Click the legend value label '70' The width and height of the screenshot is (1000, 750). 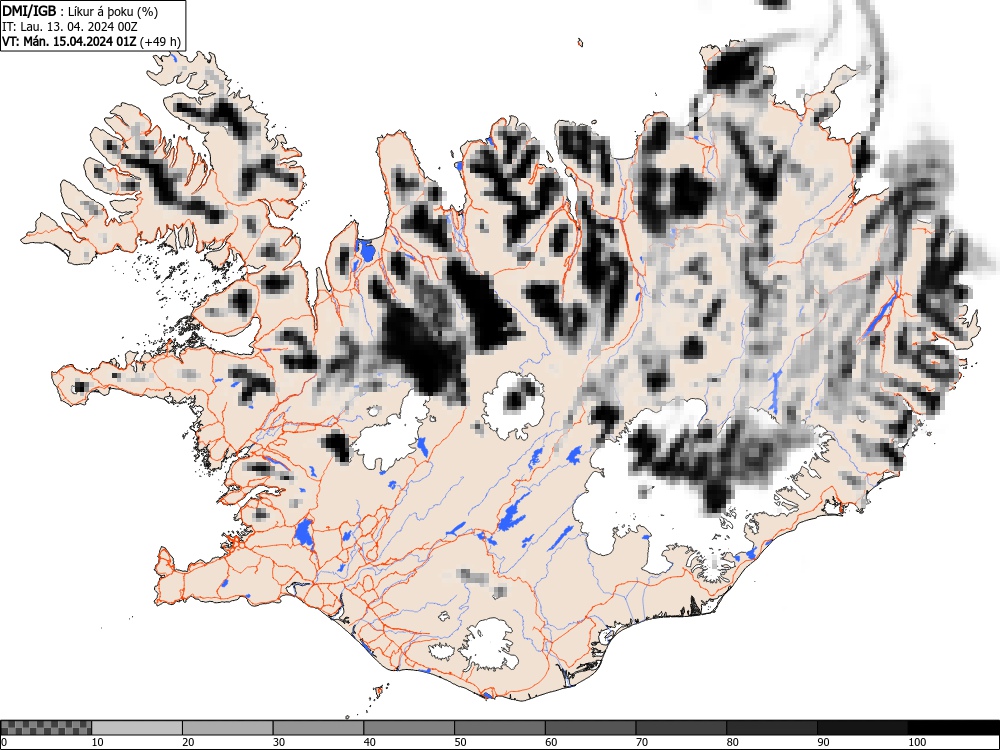pyautogui.click(x=642, y=742)
